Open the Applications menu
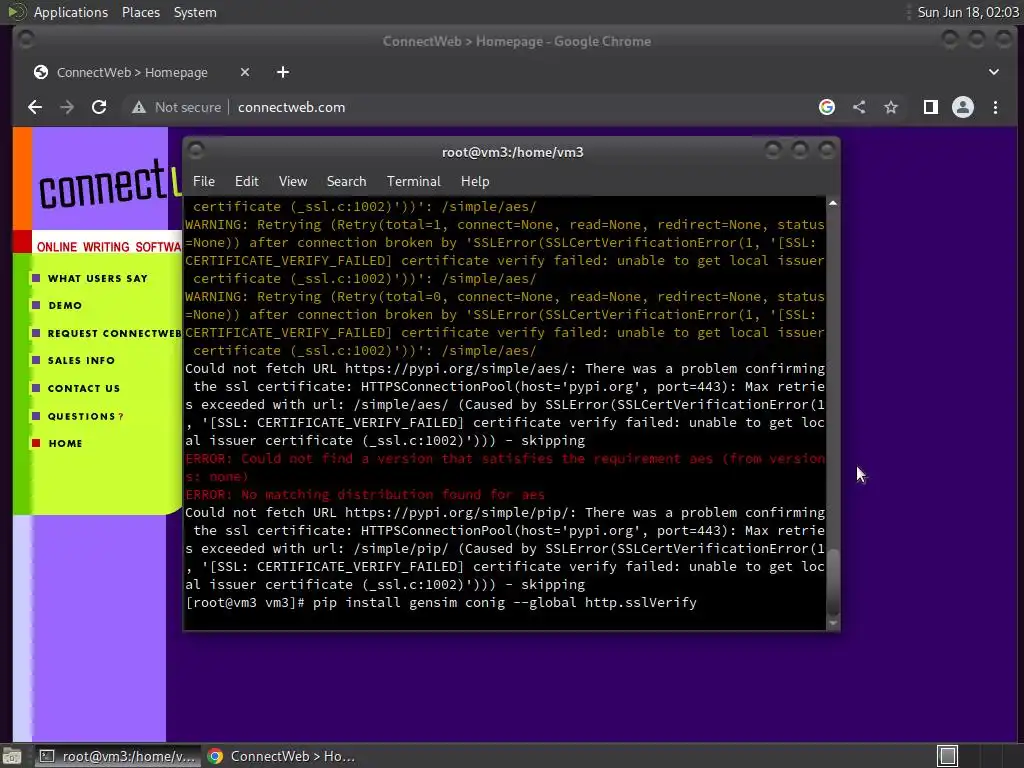This screenshot has height=768, width=1024. (71, 12)
